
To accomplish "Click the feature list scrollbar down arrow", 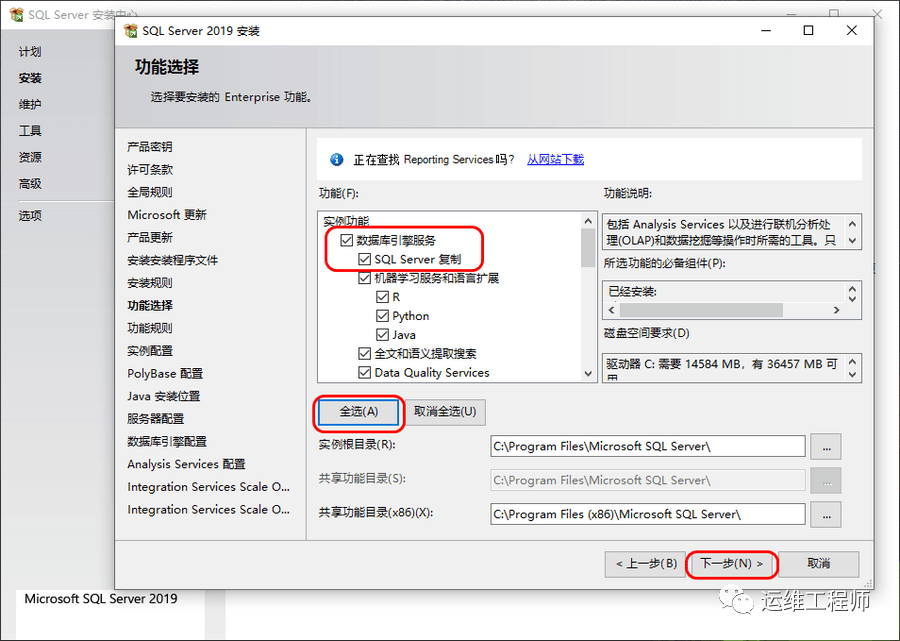I will tap(588, 374).
